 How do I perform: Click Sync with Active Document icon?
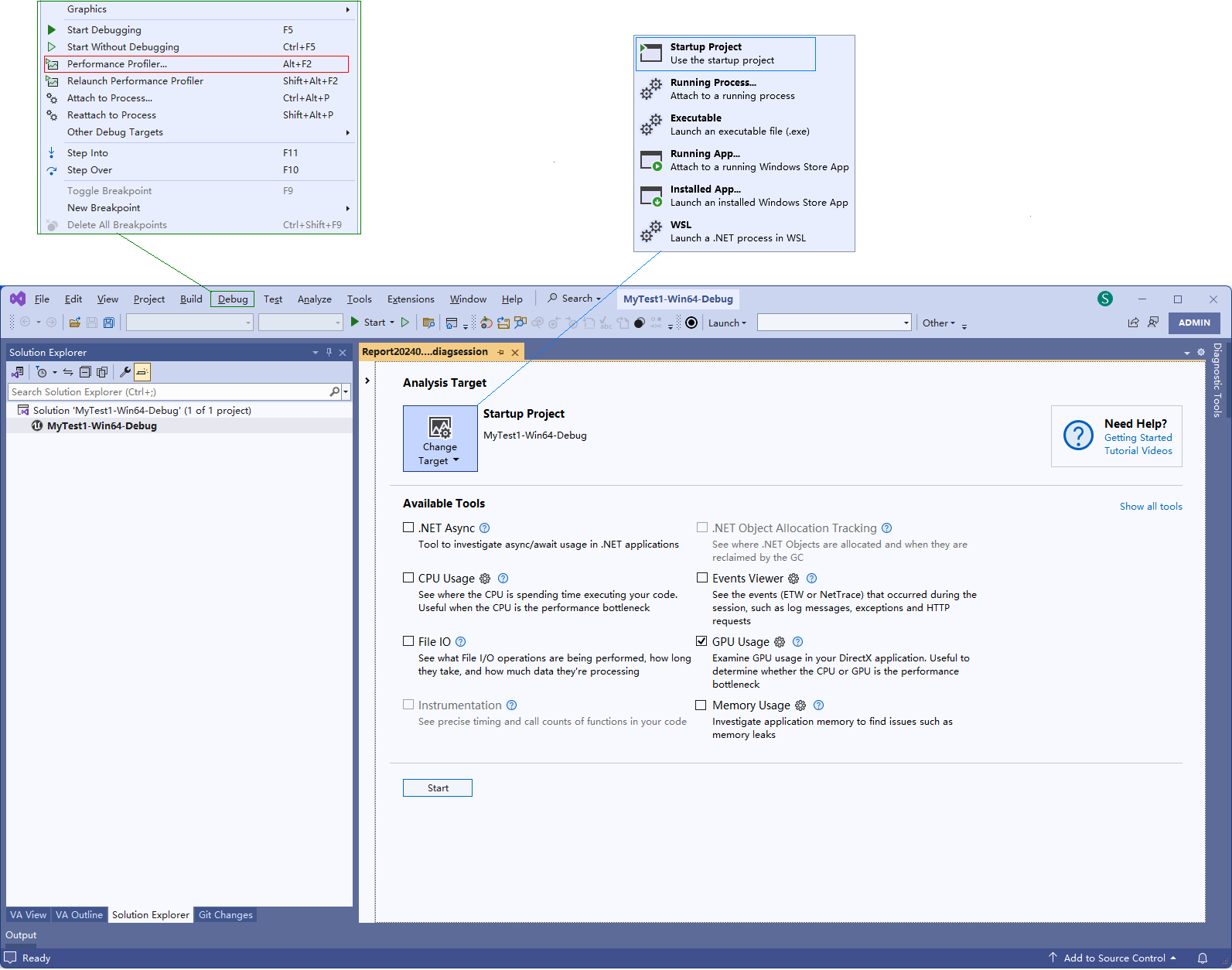coord(68,372)
